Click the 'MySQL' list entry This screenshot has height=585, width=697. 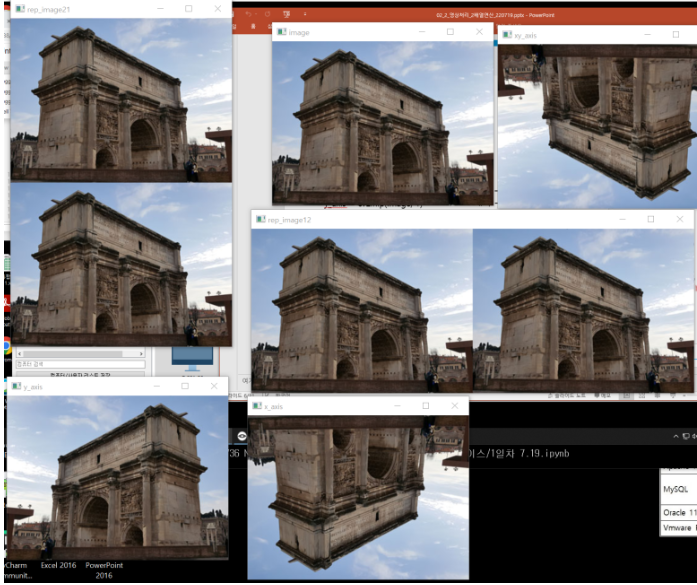(678, 489)
